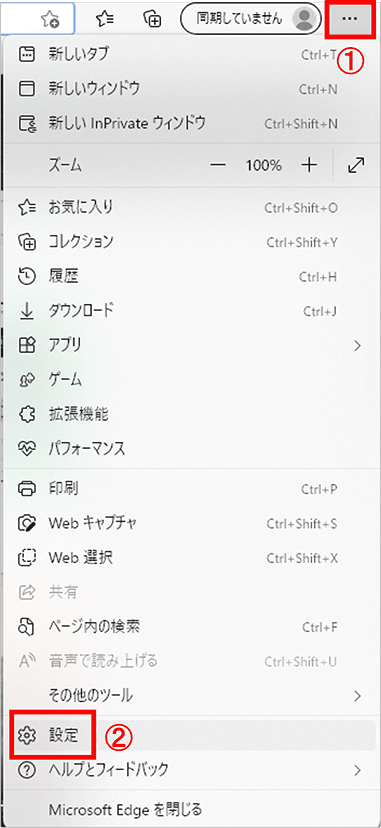The width and height of the screenshot is (381, 828).
Task: Click the 同期していません profile button
Action: 250,18
